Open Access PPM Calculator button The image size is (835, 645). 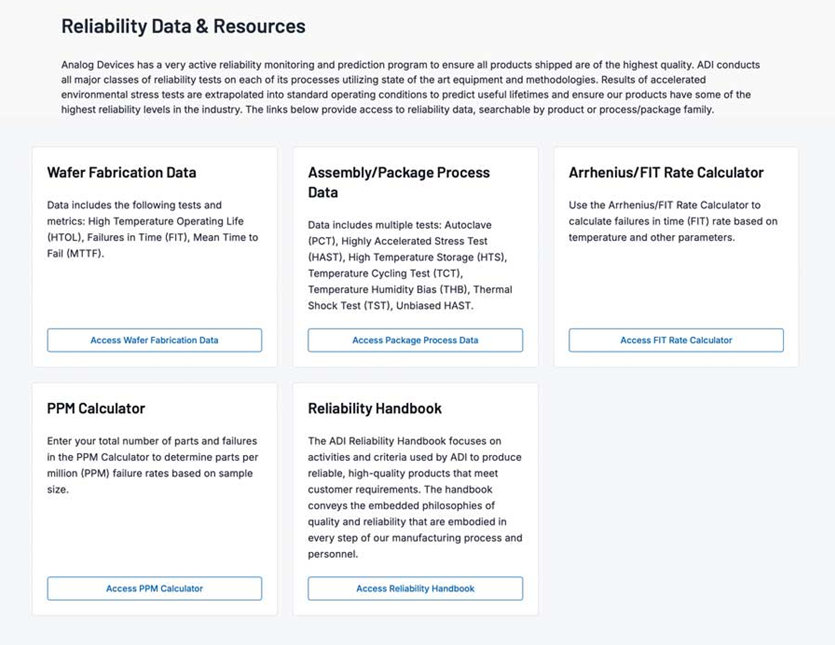click(154, 588)
